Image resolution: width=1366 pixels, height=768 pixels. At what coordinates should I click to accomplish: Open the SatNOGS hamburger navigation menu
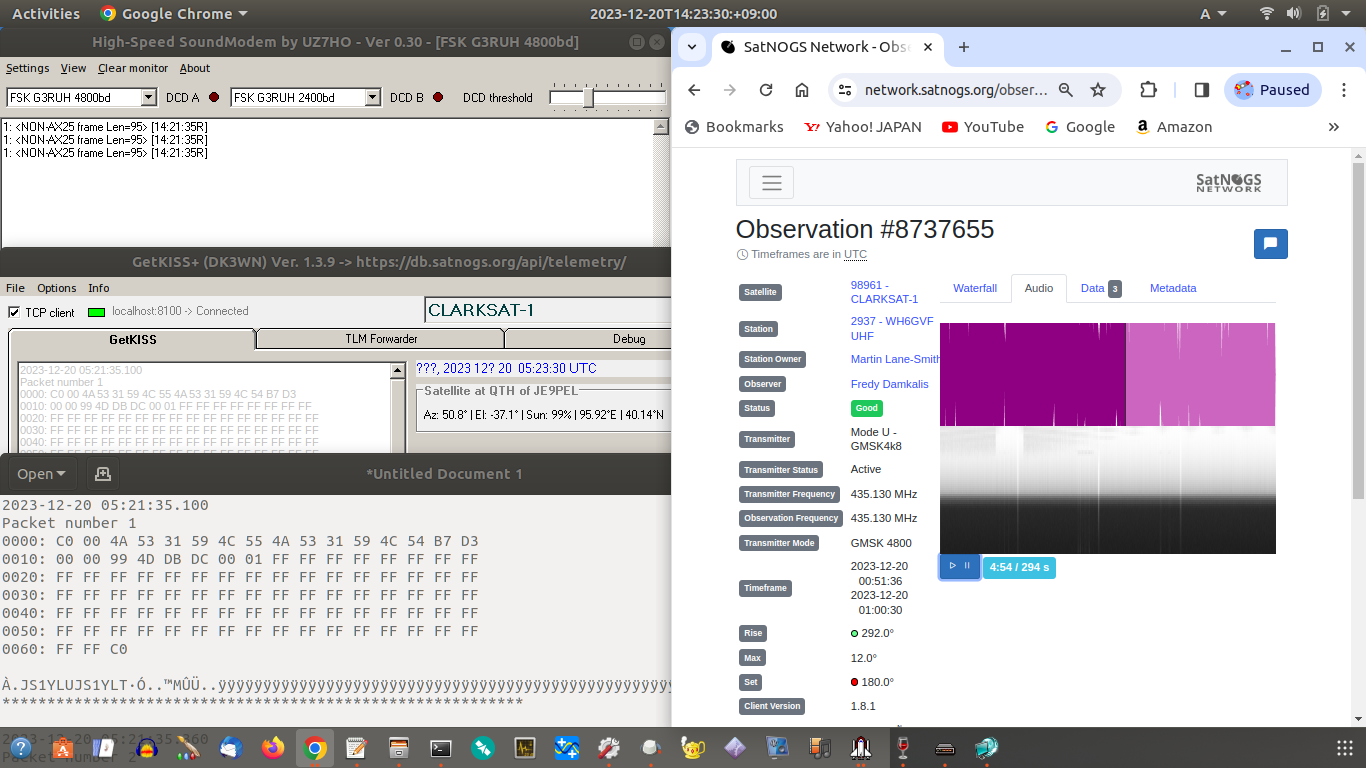(771, 183)
